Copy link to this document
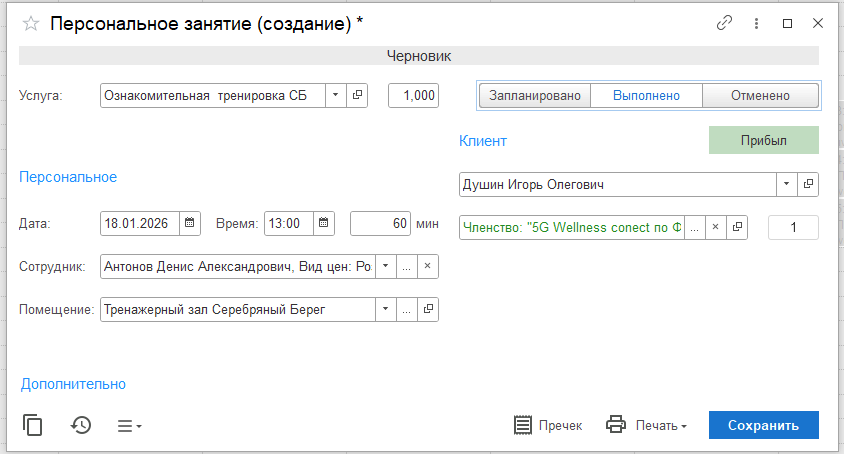The image size is (844, 454). coord(724,23)
